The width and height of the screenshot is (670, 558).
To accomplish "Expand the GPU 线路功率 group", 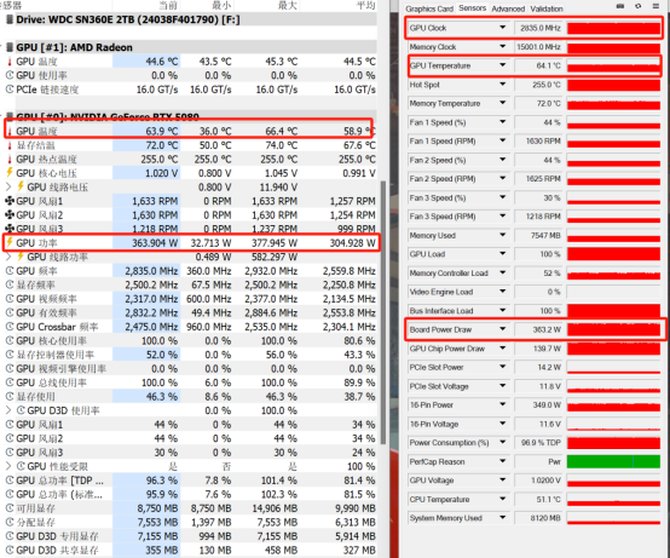I will click(x=9, y=257).
